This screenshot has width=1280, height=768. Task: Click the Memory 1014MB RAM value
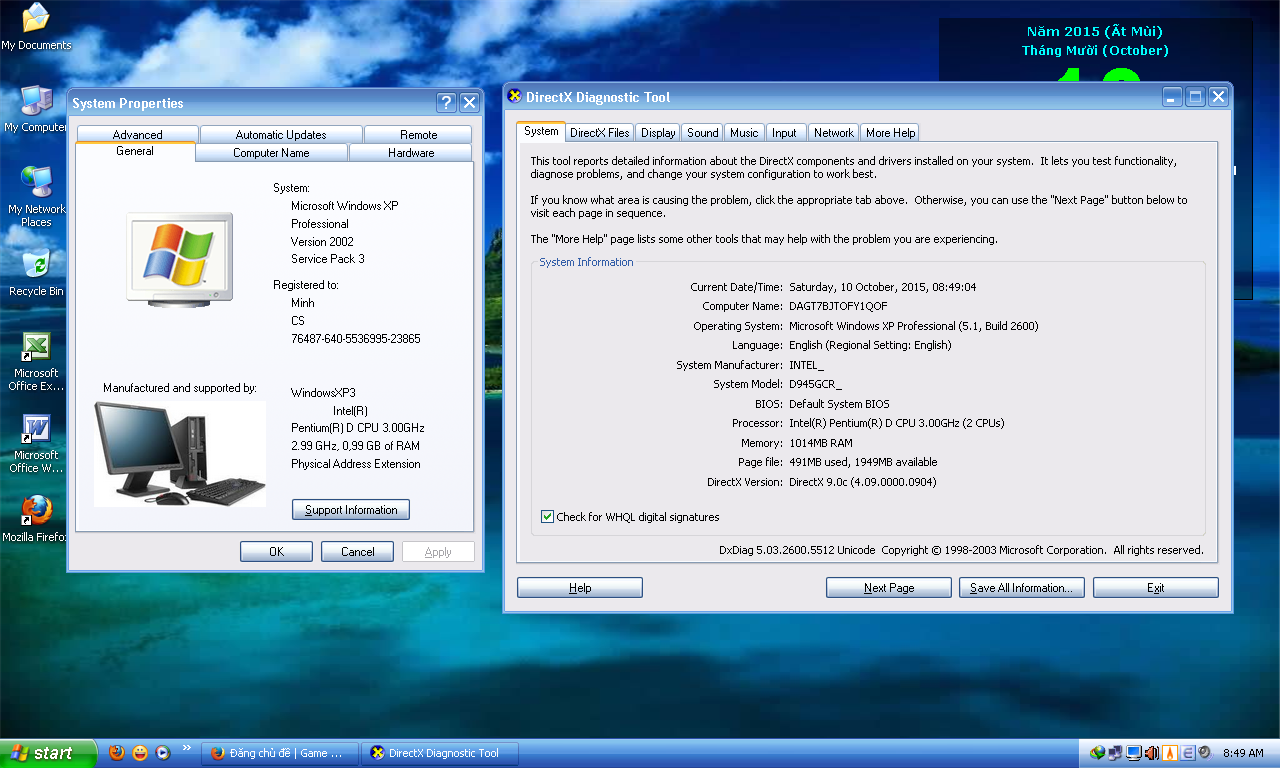point(821,443)
